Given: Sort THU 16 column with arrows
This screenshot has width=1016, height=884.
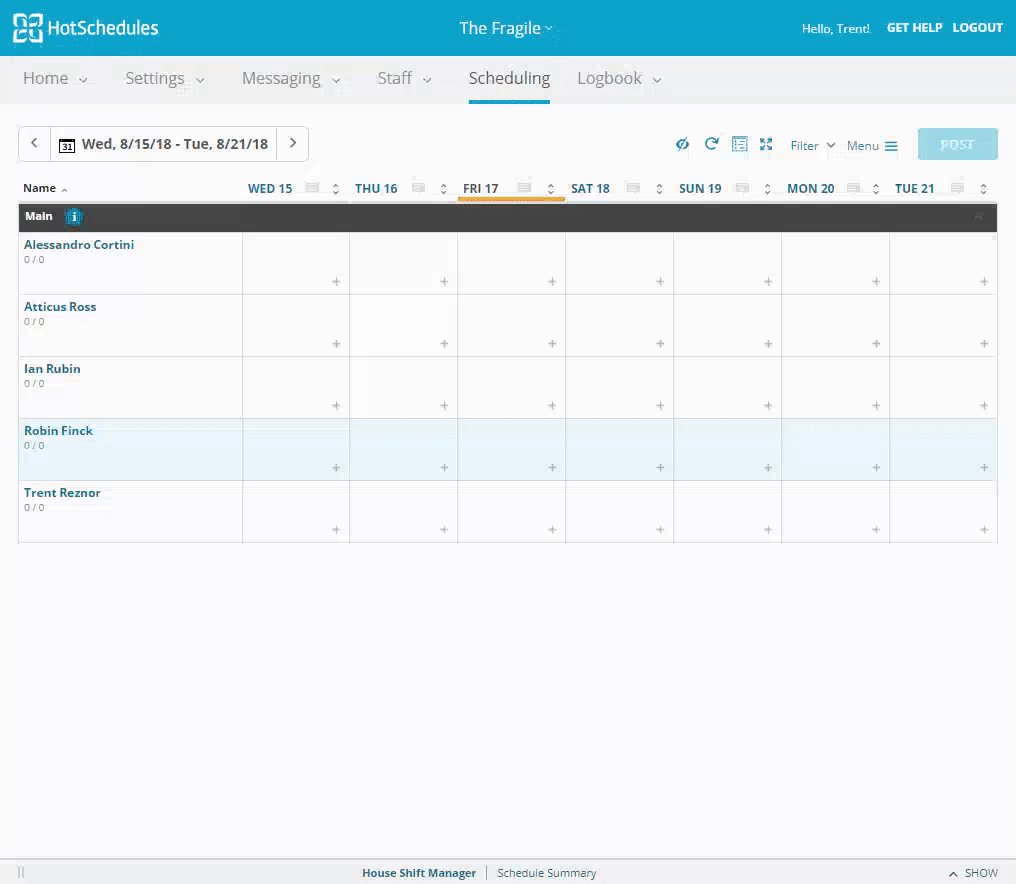Looking at the screenshot, I should point(443,189).
